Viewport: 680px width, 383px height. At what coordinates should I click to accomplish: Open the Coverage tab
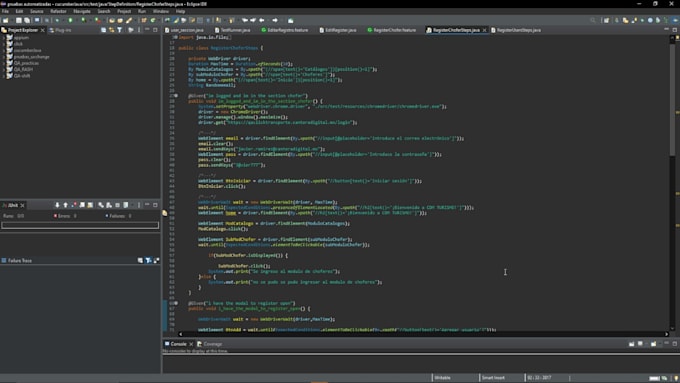click(x=212, y=344)
